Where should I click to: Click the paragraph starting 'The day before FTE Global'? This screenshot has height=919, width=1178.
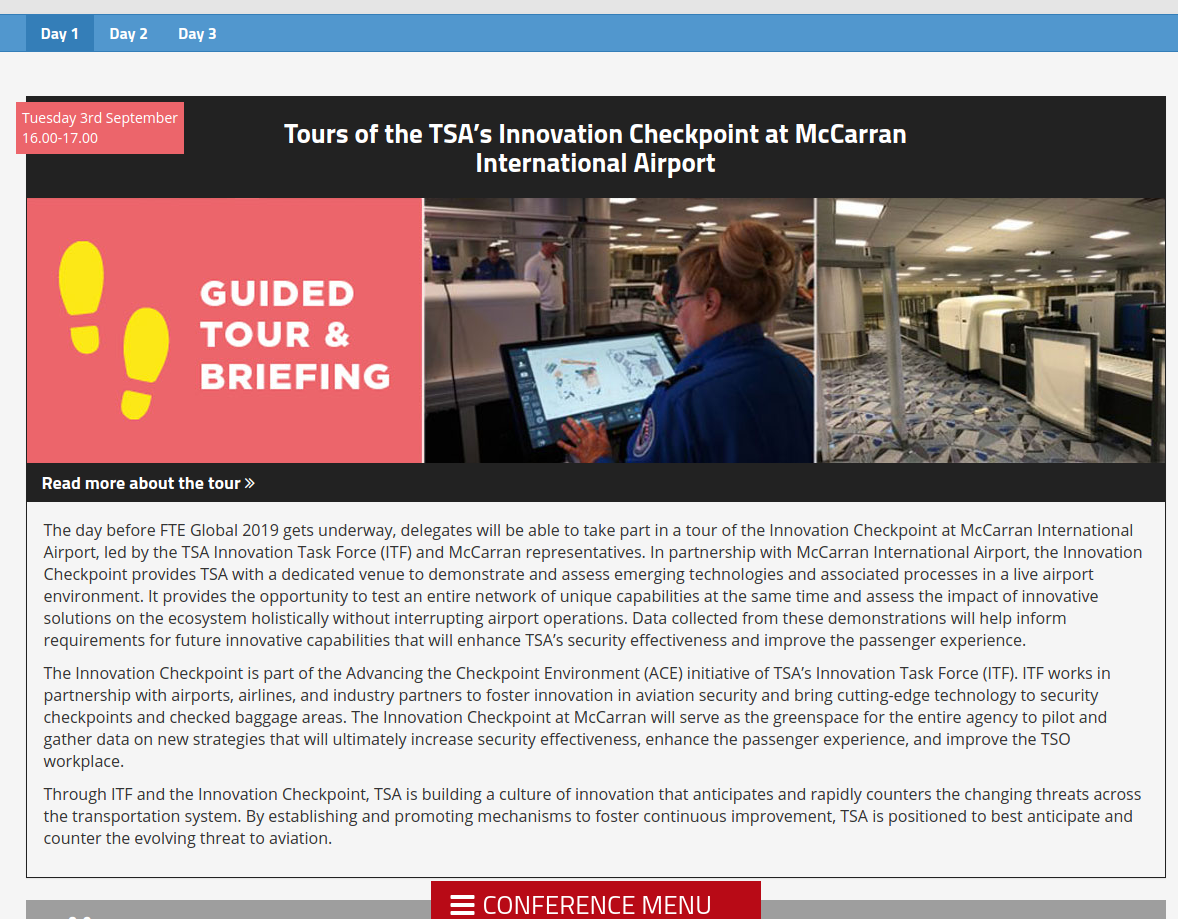(594, 585)
